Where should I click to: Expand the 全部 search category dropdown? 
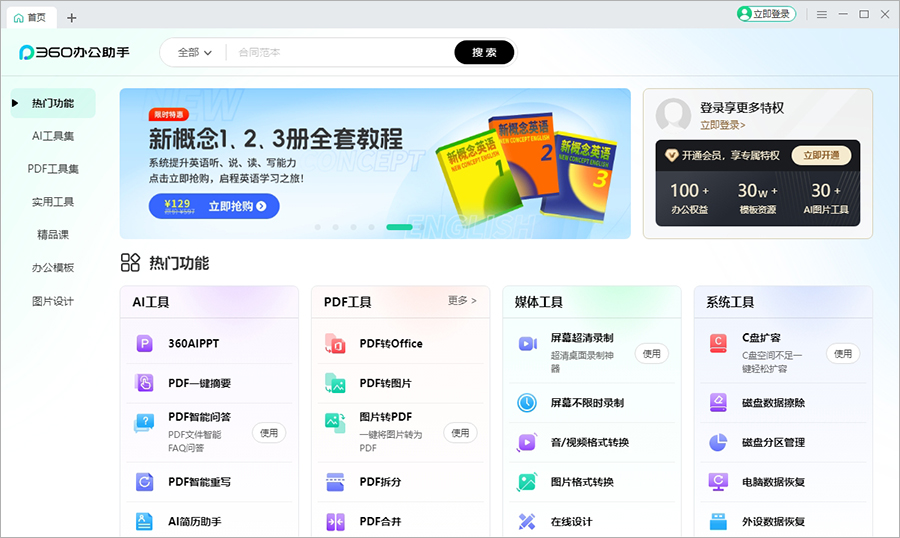194,53
